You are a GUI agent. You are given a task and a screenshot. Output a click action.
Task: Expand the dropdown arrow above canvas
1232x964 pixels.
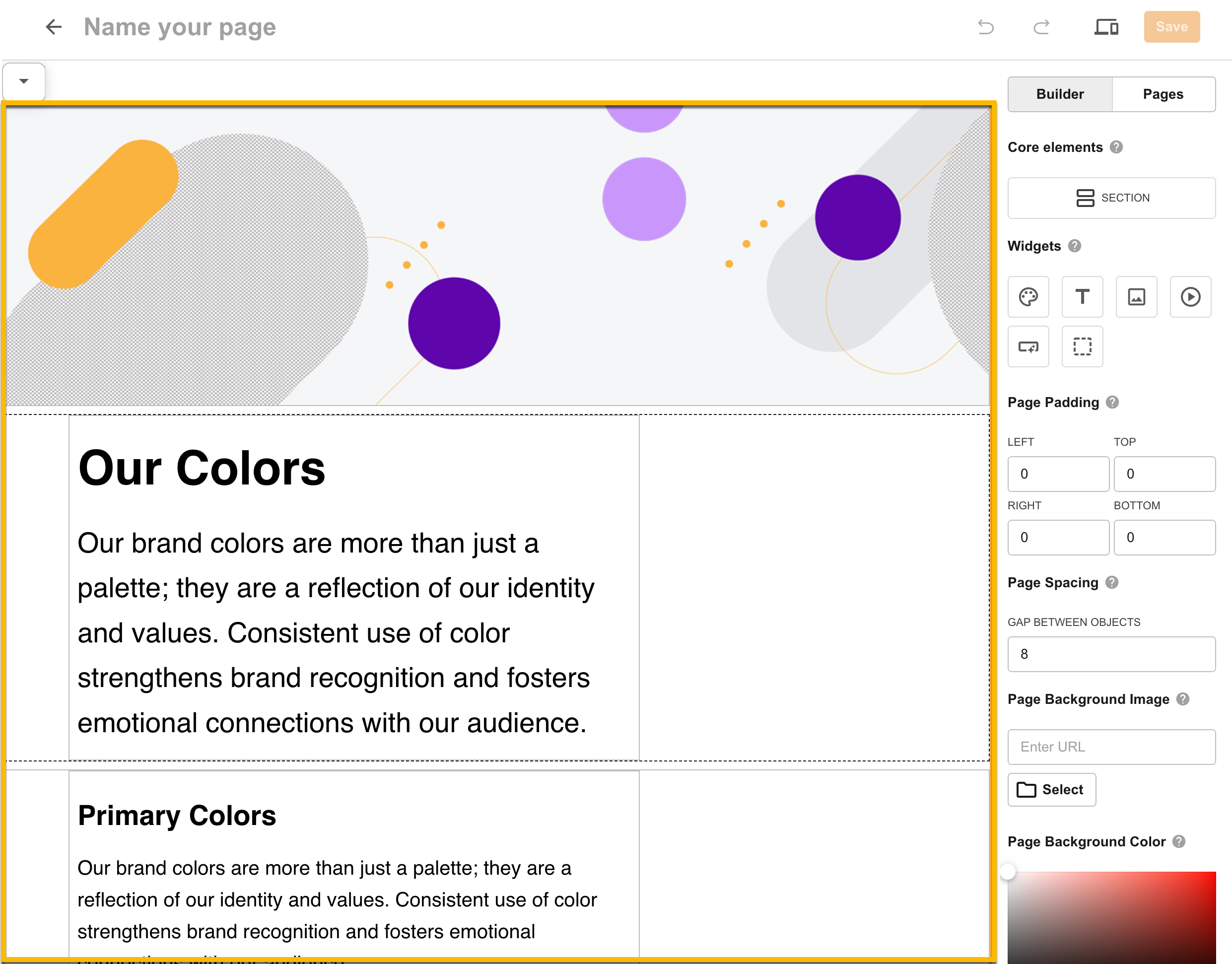[24, 81]
